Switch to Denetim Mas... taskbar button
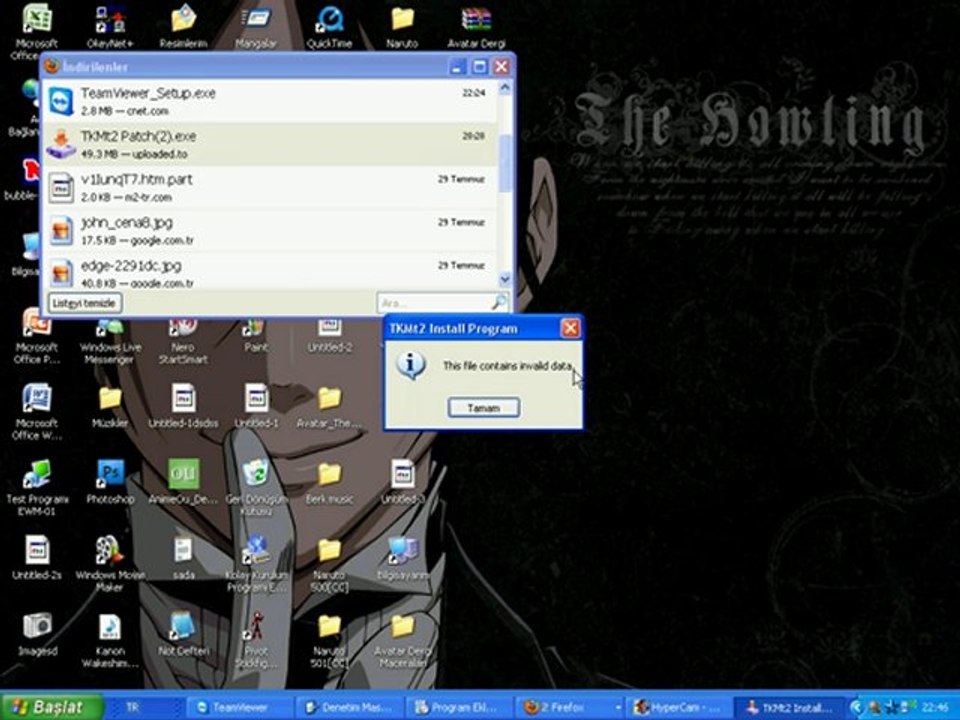The height and width of the screenshot is (720, 960). click(x=349, y=708)
